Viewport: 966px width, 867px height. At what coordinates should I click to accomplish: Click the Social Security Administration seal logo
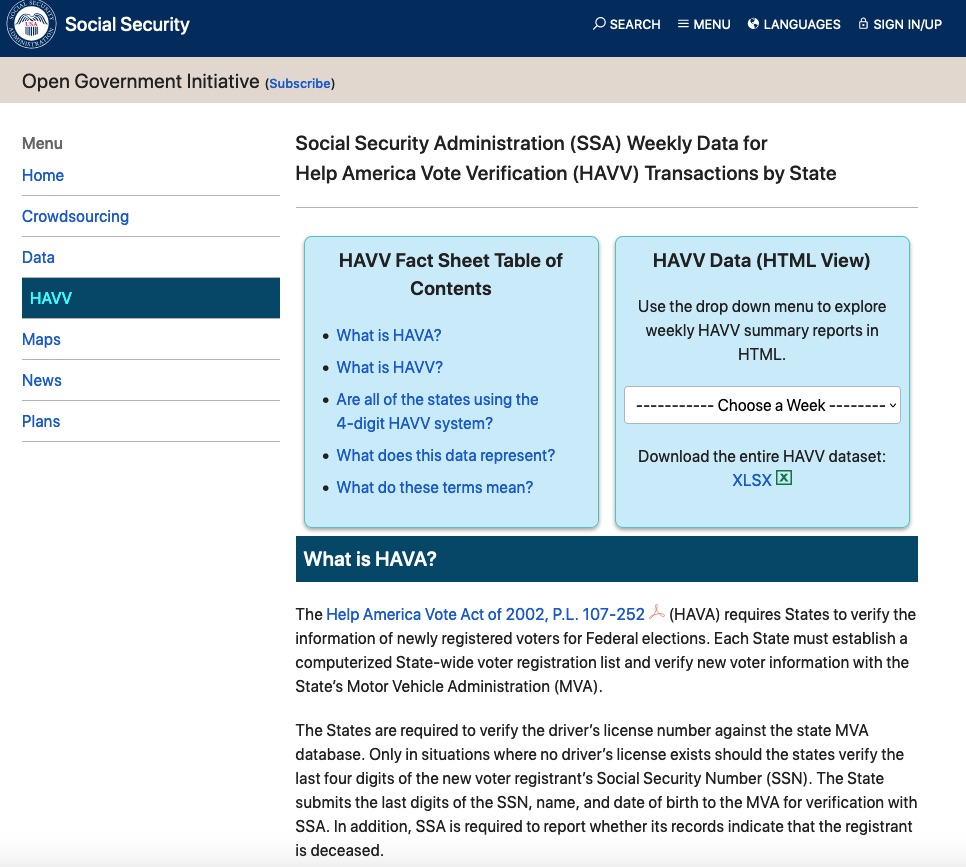pos(31,25)
